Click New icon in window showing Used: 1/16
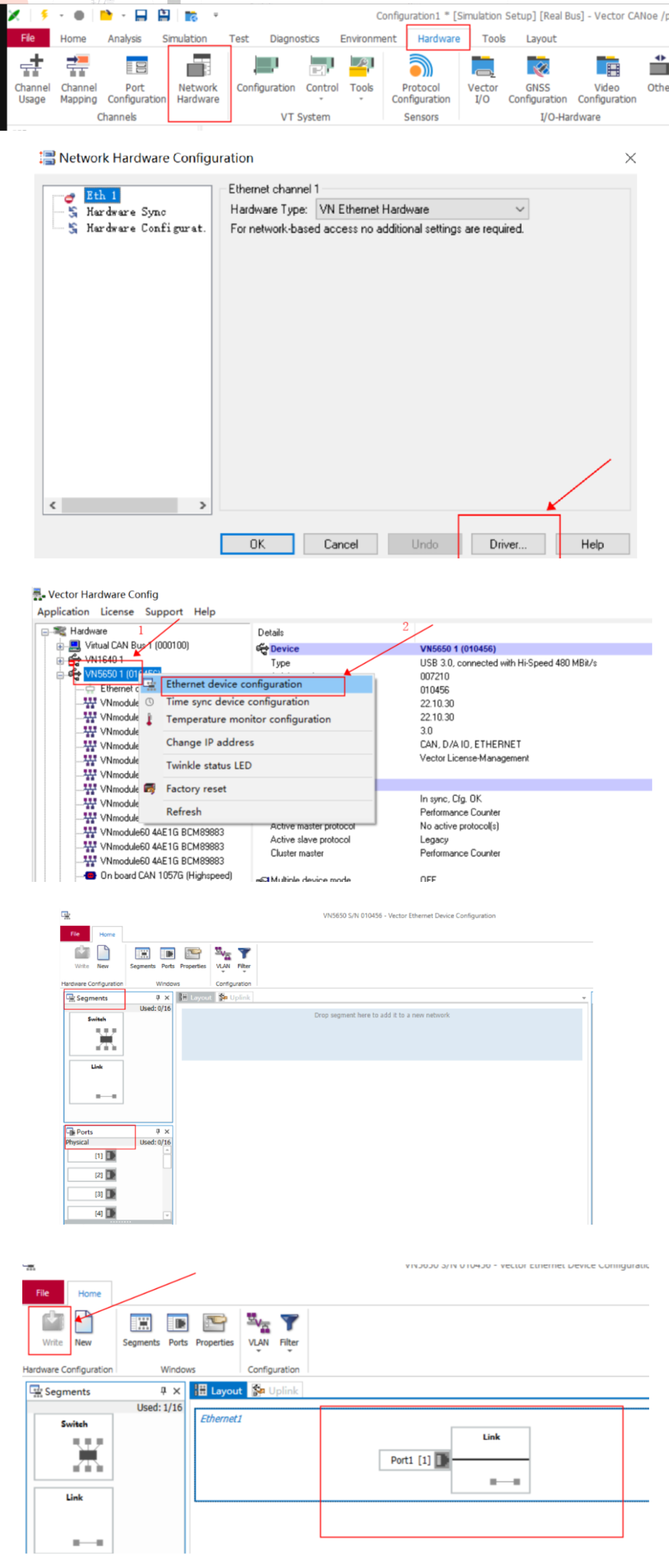Image resolution: width=669 pixels, height=1568 pixels. pos(84,1329)
